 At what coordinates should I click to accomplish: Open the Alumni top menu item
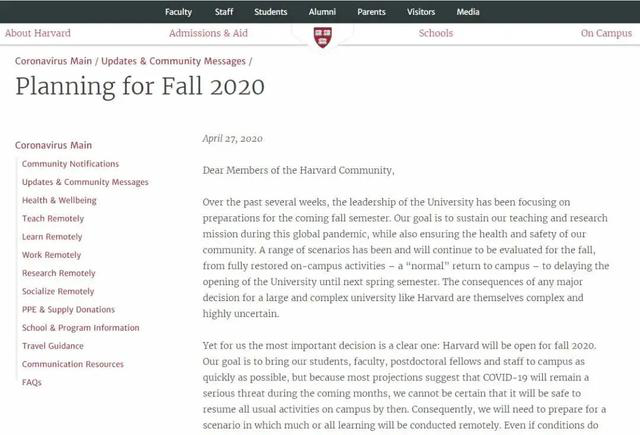tap(322, 12)
